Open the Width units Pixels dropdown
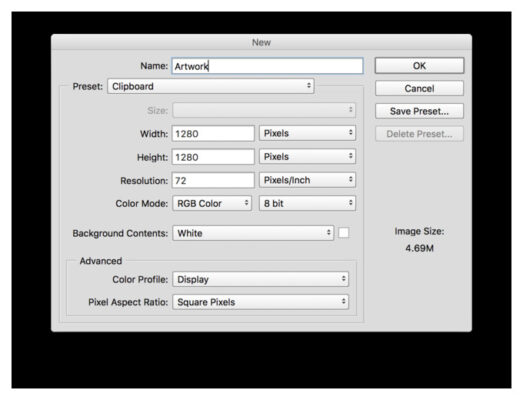 307,133
